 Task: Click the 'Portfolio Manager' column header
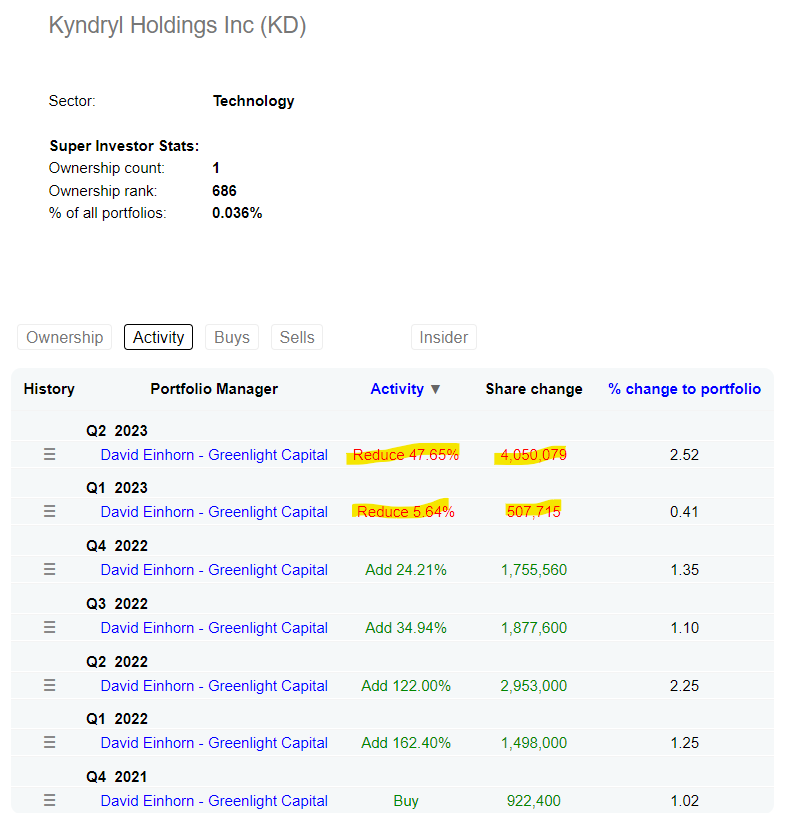point(214,389)
